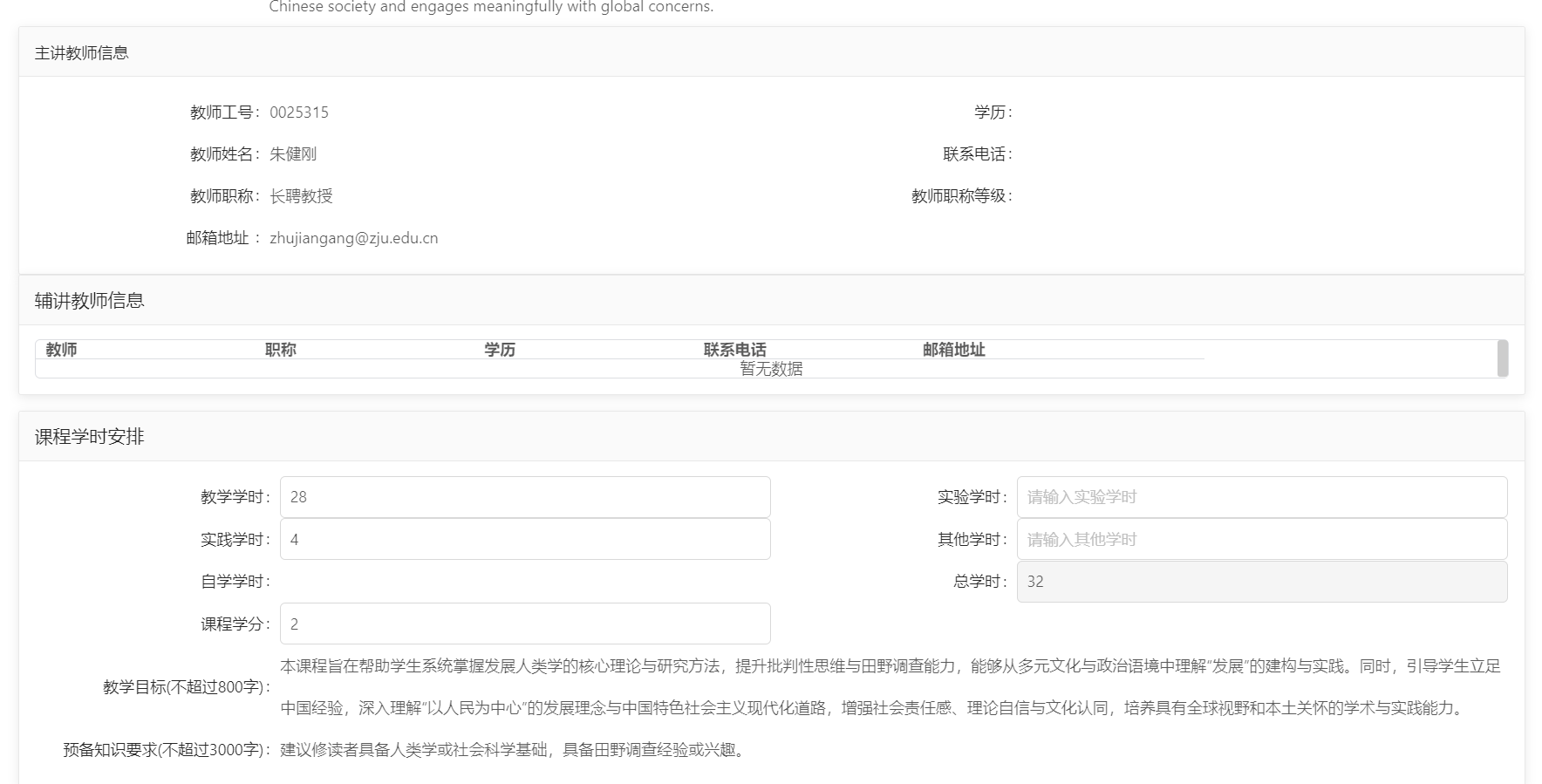Click the 邮箱地址 column header

coord(953,350)
